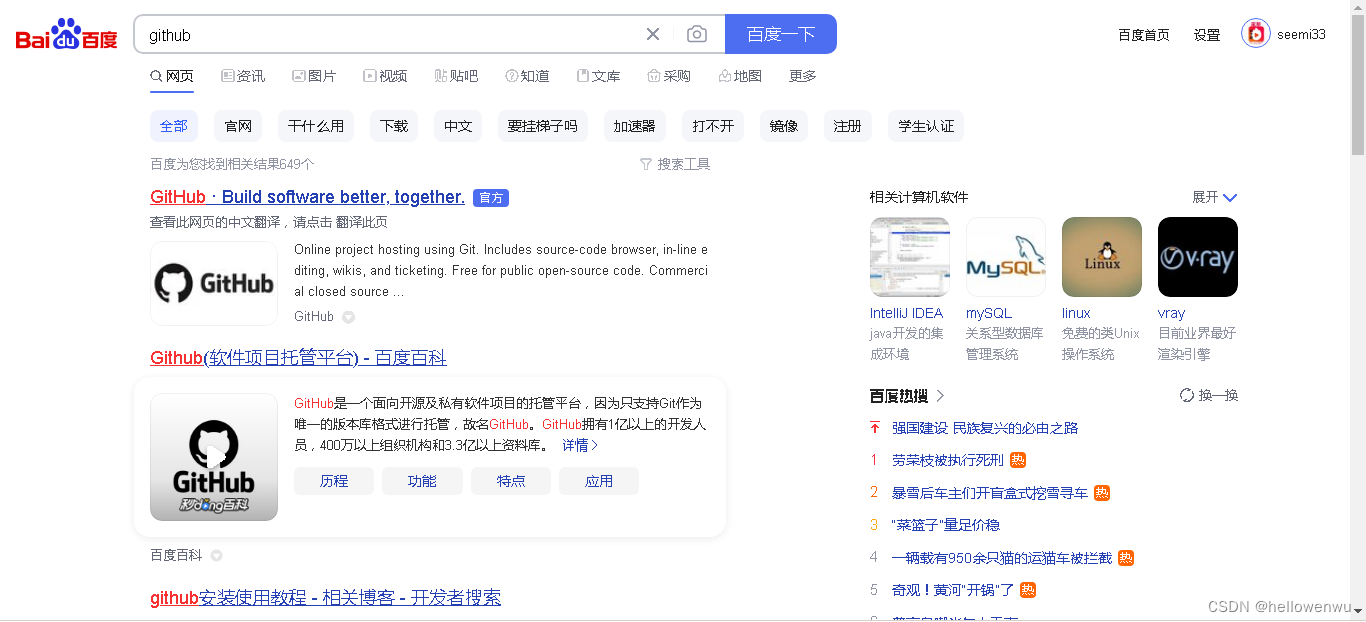This screenshot has width=1366, height=622.
Task: Click the top-pinned arrow icon in the hot list
Action: (x=875, y=428)
